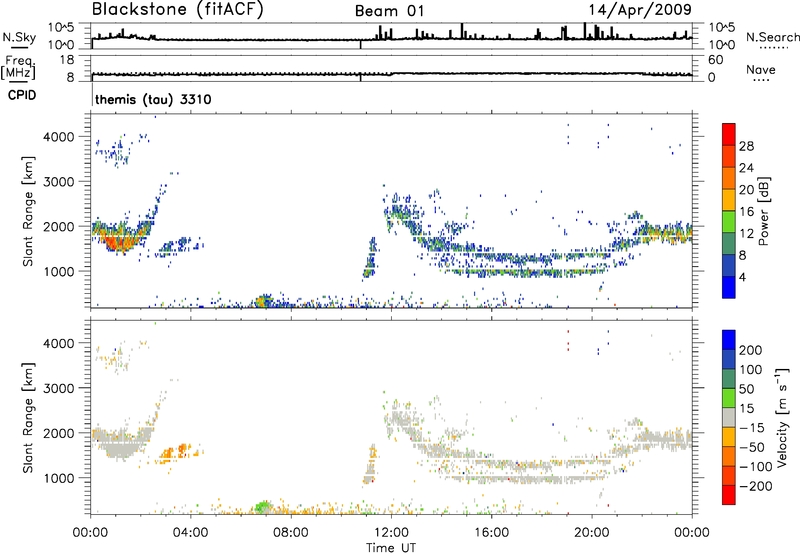Select the "24" value on Power colorbar
This screenshot has width=800, height=554.
tap(746, 168)
